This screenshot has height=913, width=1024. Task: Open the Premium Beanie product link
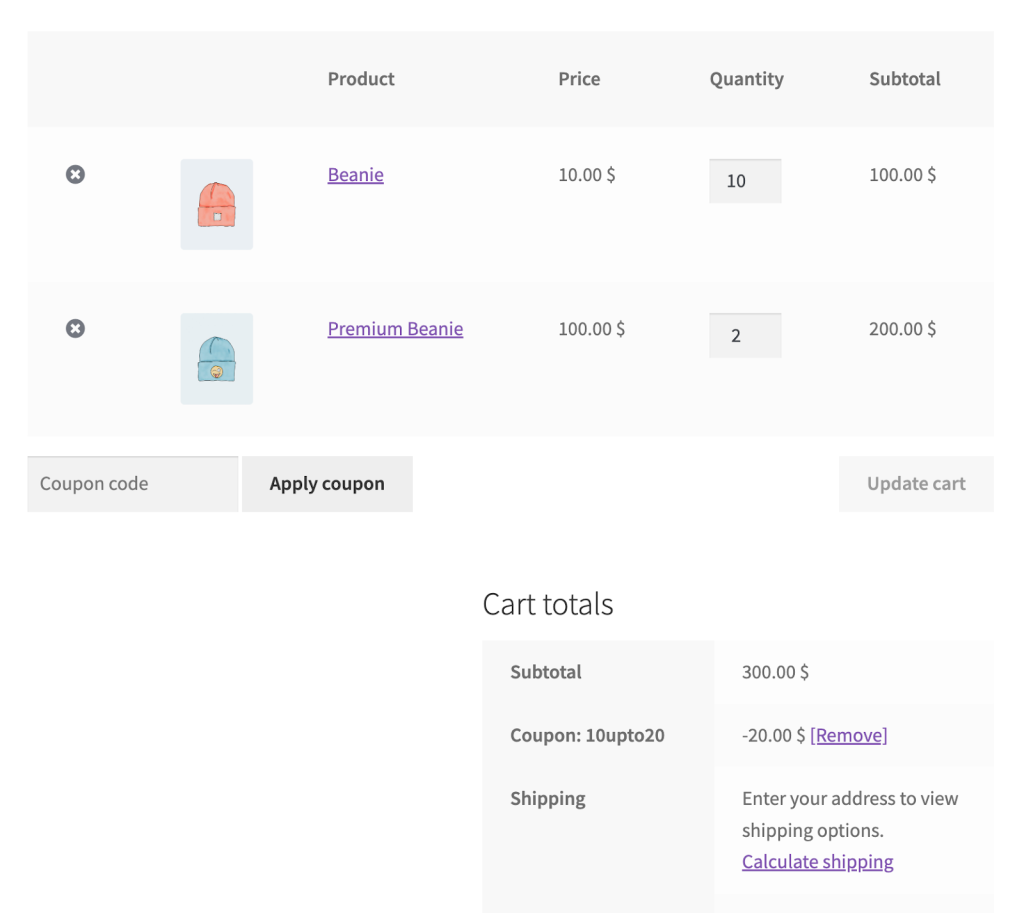click(395, 329)
